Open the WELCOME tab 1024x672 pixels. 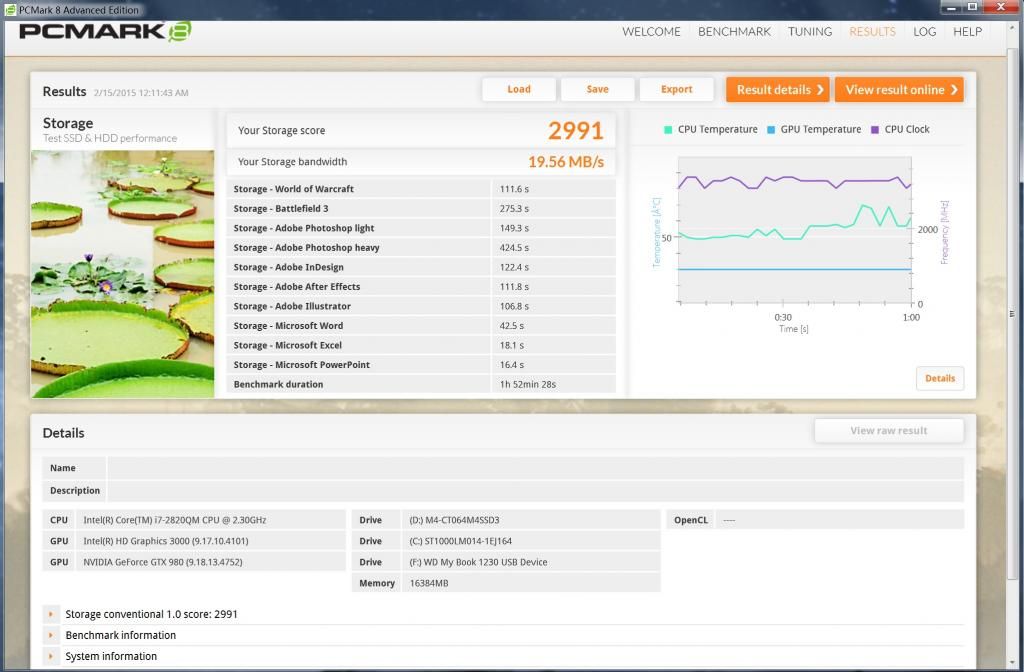pos(651,31)
